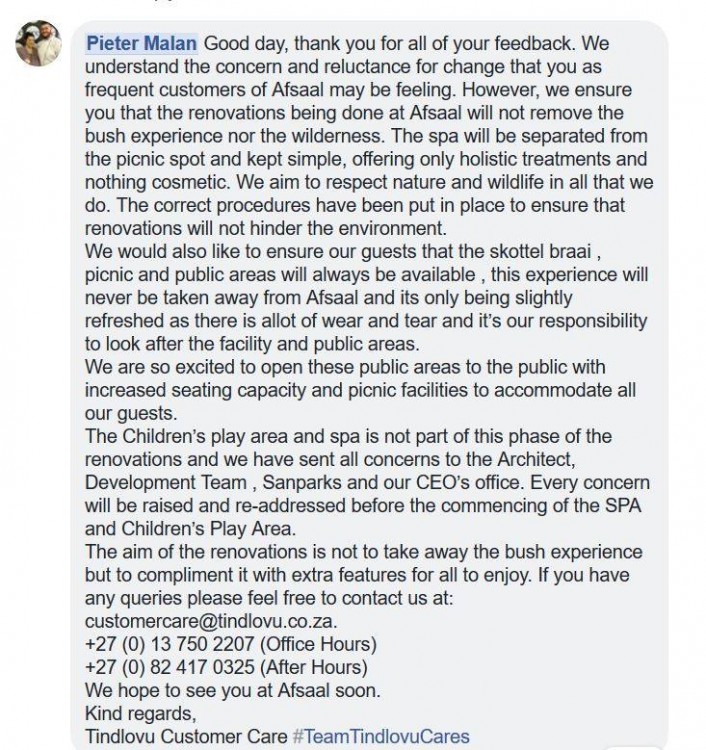The width and height of the screenshot is (706, 750).
Task: Click the Office Hours phone number
Action: [169, 644]
